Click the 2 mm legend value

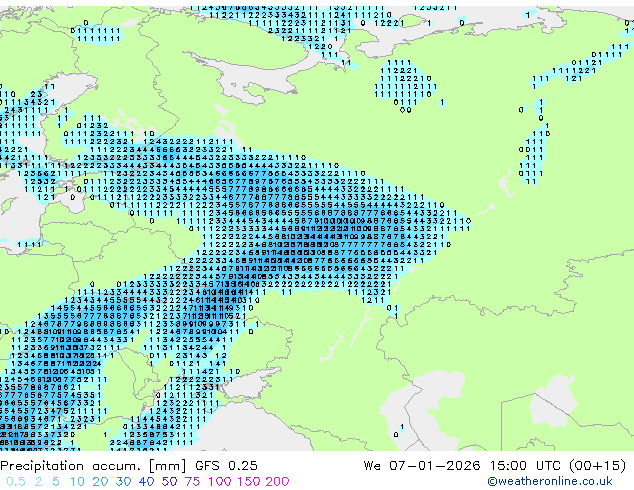tap(38, 482)
